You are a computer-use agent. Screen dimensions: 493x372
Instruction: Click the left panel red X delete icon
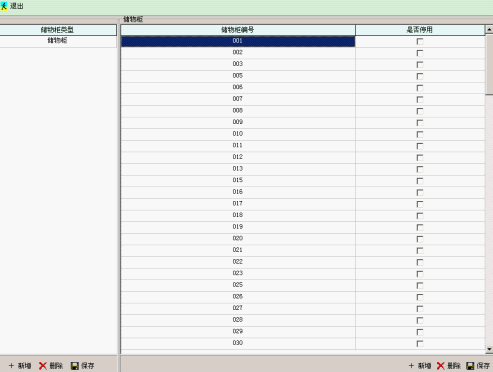pos(43,366)
